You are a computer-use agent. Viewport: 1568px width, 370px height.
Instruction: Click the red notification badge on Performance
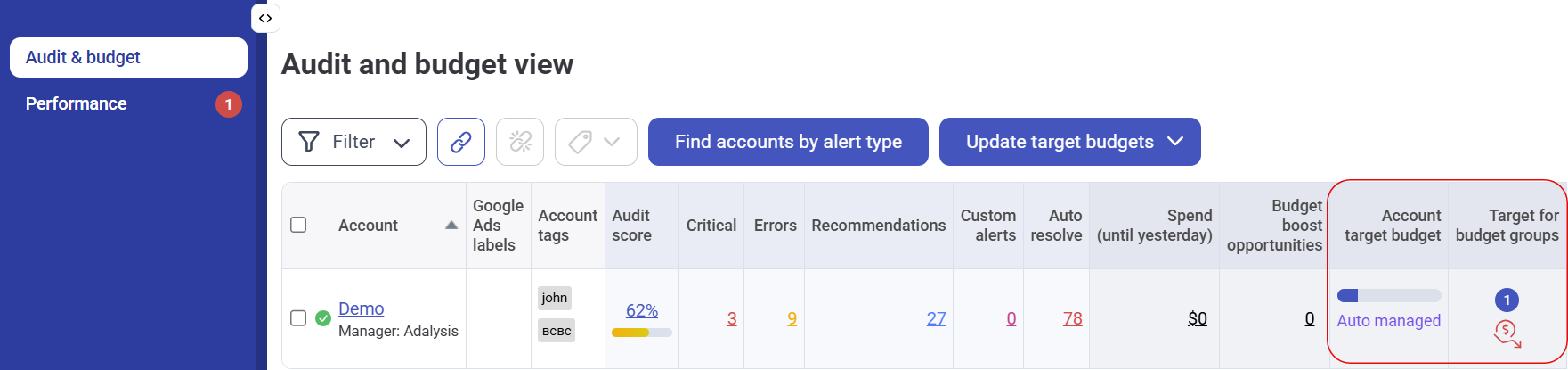point(229,104)
